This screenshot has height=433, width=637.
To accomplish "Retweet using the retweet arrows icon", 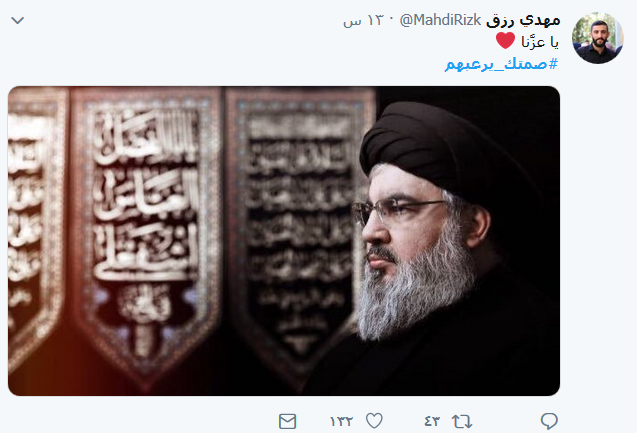I will pyautogui.click(x=462, y=421).
